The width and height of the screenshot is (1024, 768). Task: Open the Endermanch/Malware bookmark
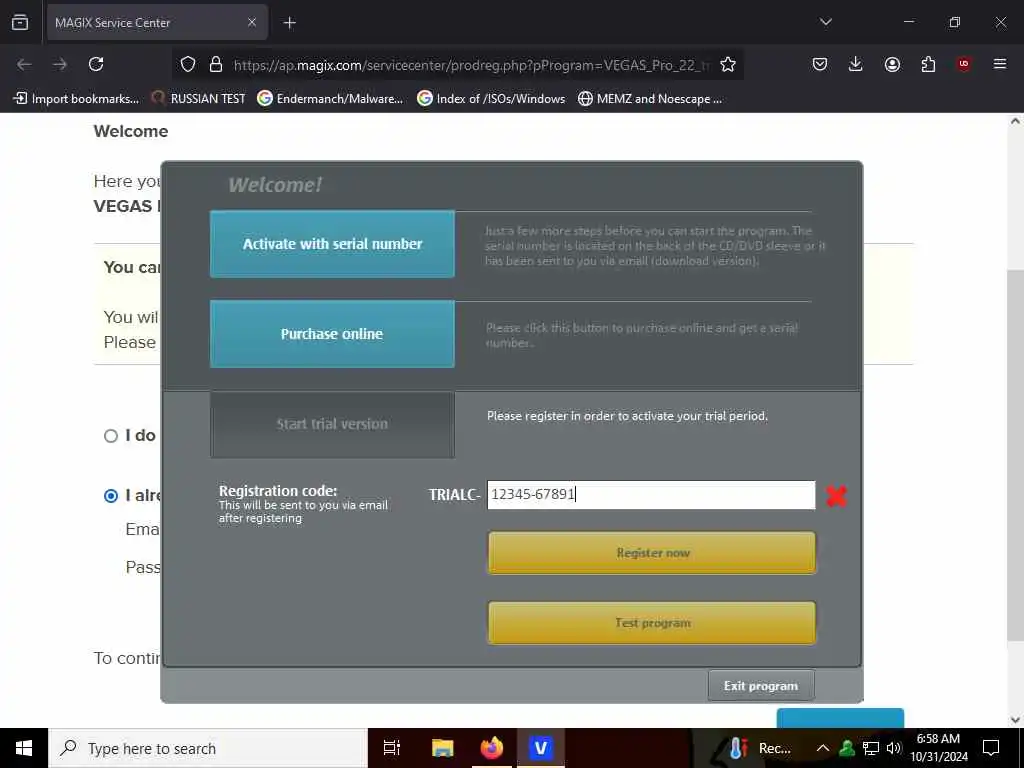(330, 99)
